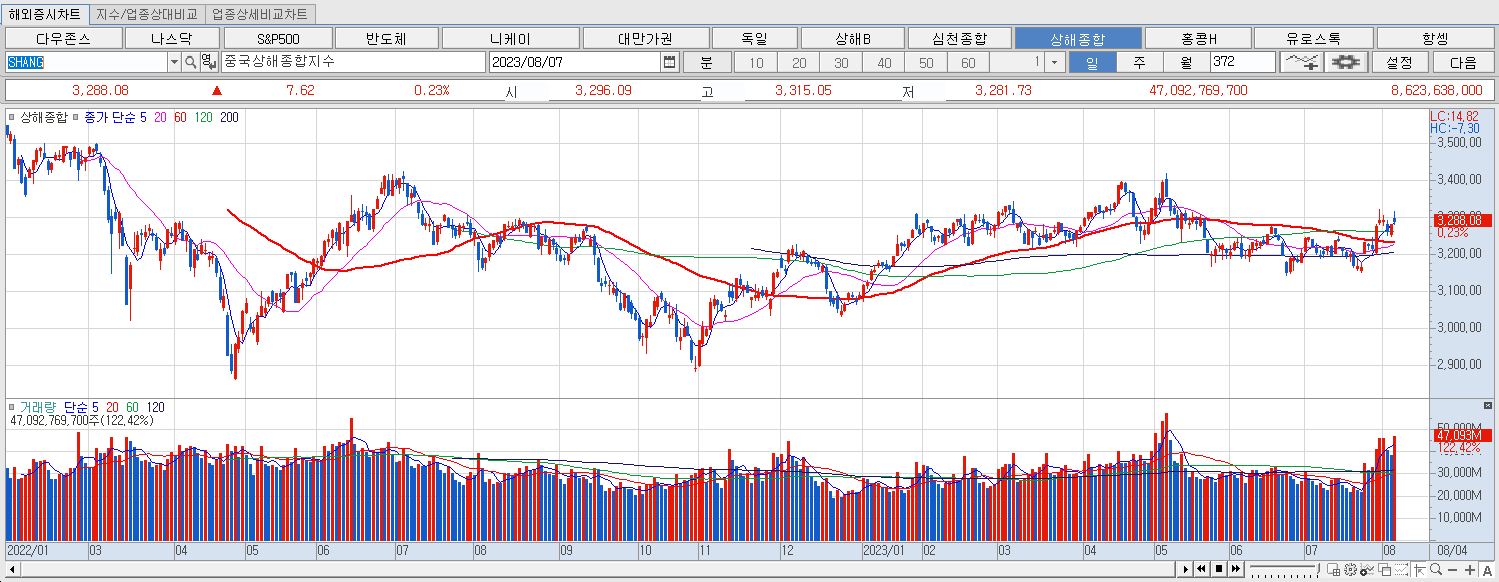
Task: Activate the crosshair tool in bottom toolbar
Action: [x=1420, y=570]
